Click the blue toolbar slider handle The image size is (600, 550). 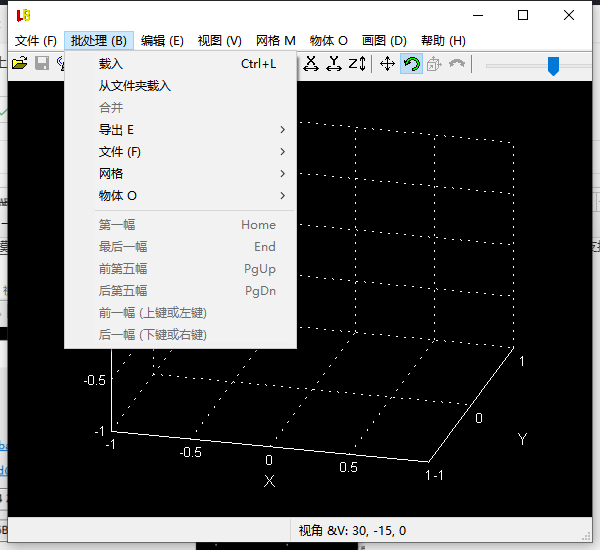click(553, 65)
